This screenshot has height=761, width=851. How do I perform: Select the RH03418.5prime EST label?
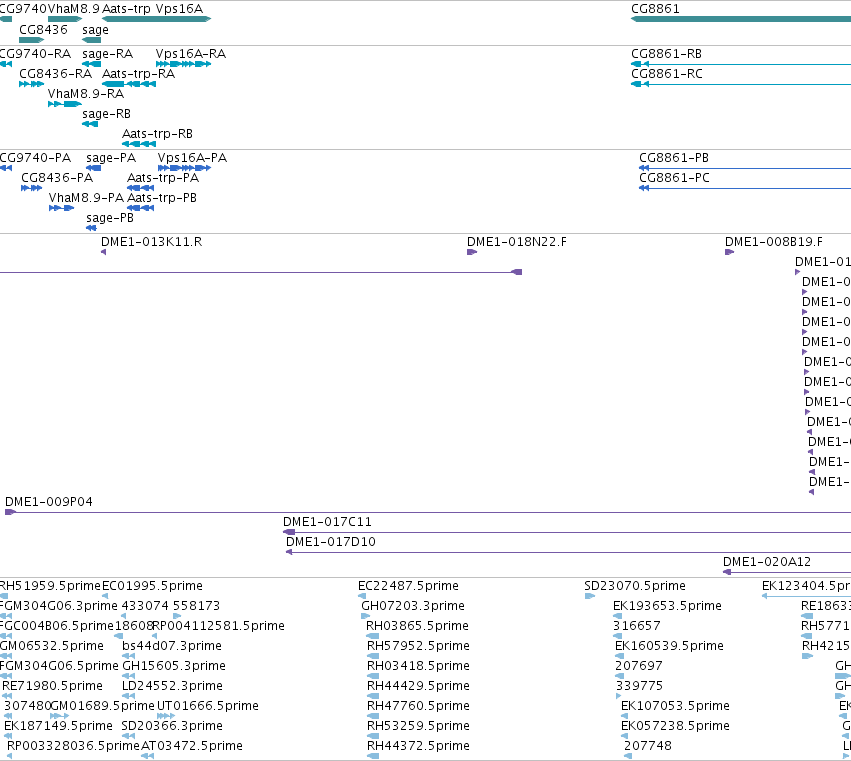(x=418, y=667)
